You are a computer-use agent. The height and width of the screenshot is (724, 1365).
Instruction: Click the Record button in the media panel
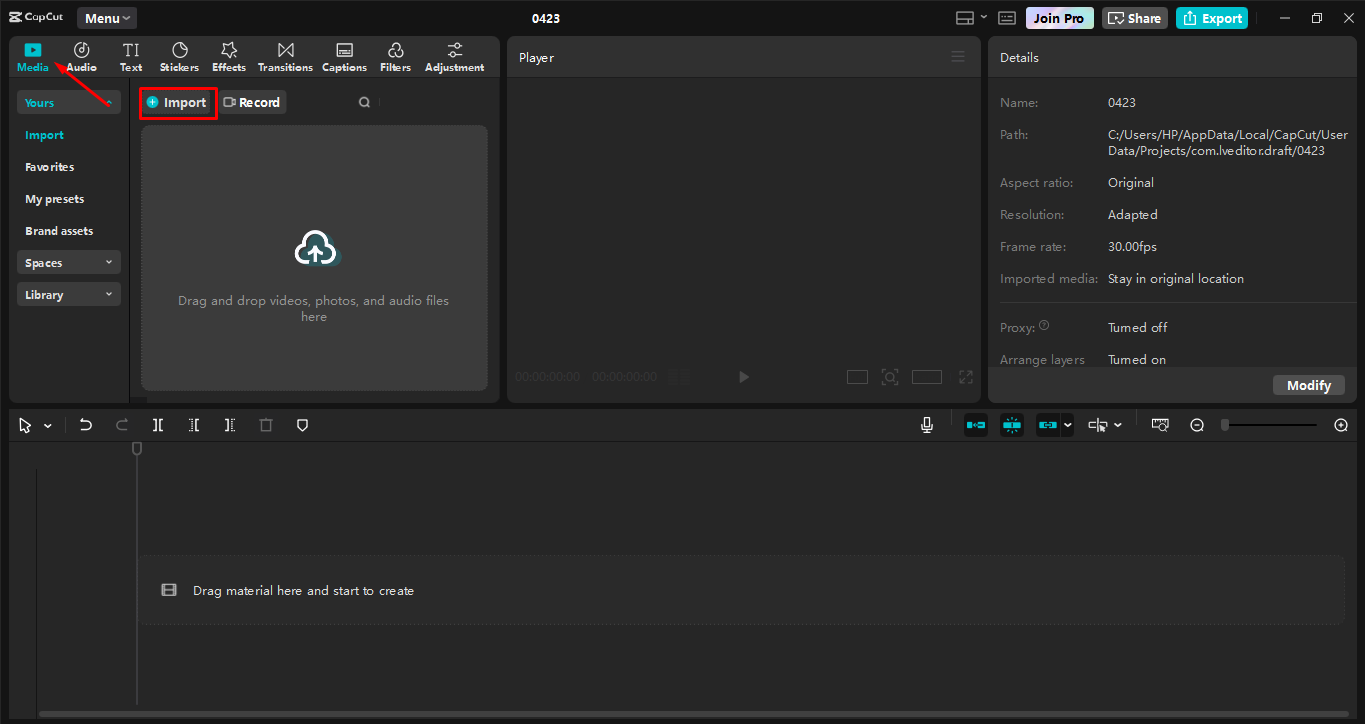[x=252, y=101]
